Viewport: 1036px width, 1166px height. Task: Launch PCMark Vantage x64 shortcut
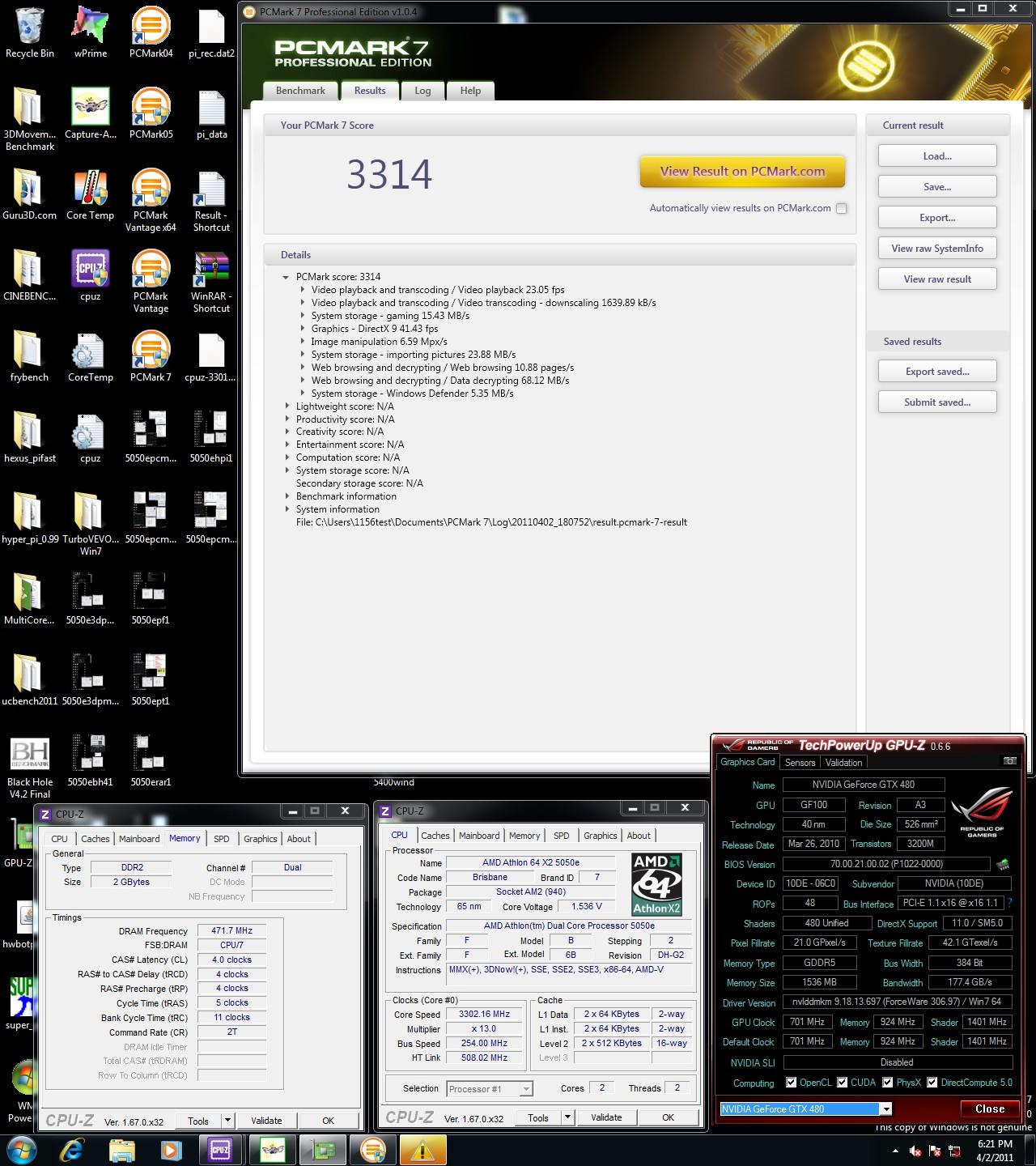(x=151, y=200)
